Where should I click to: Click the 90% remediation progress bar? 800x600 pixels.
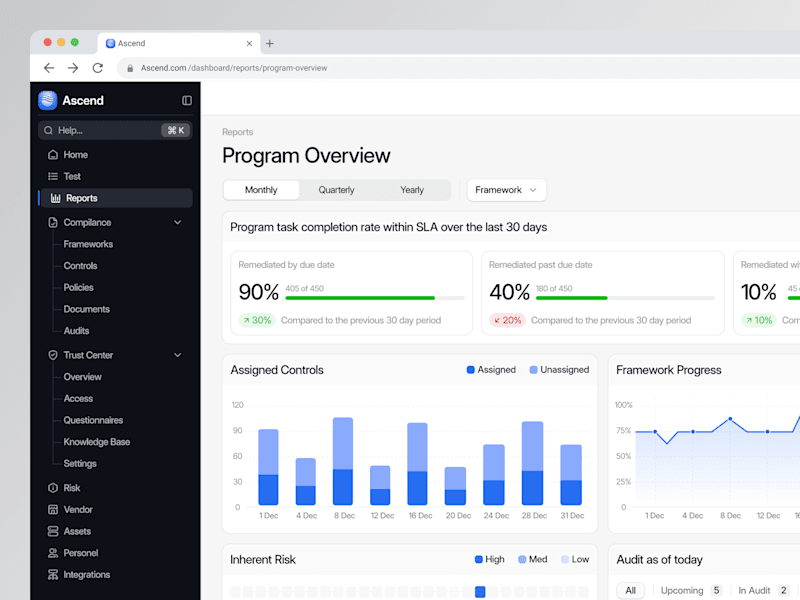(374, 298)
